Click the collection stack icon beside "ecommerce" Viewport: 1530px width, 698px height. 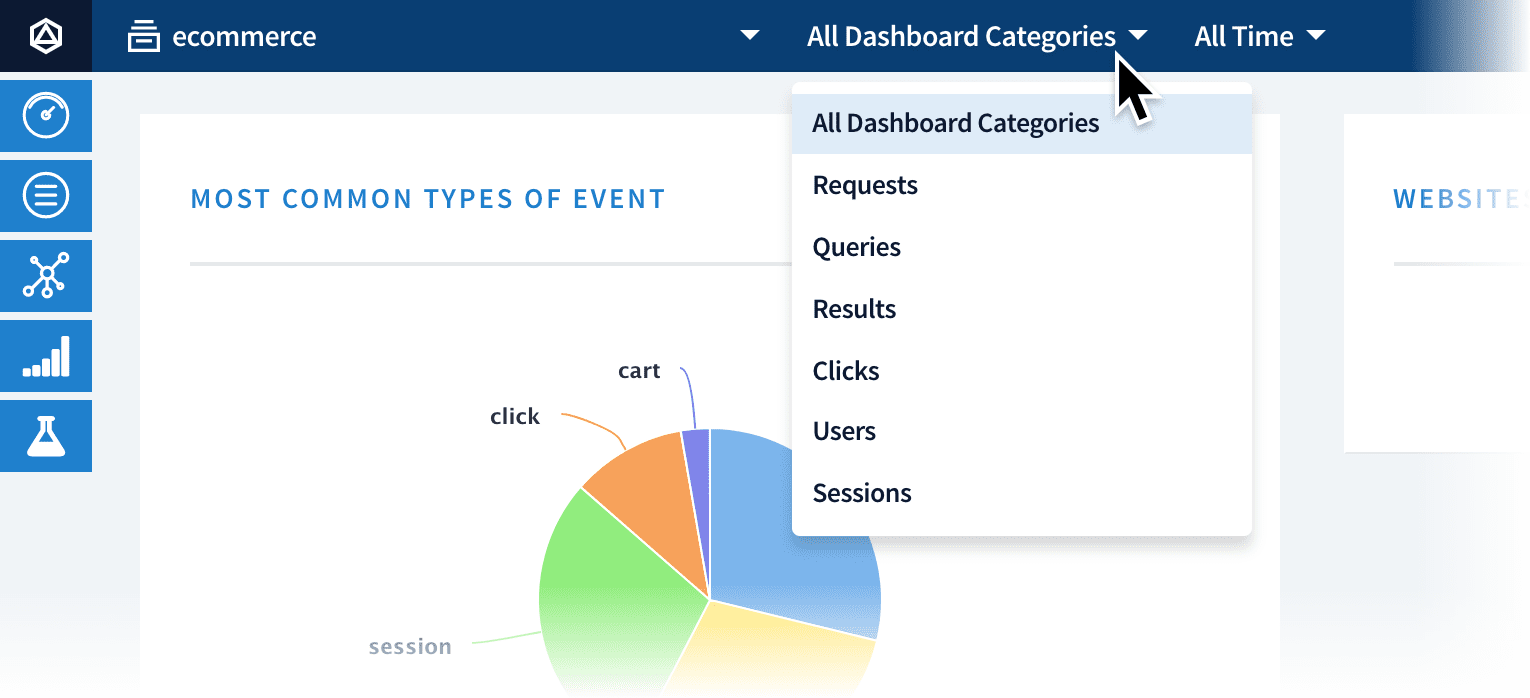coord(143,35)
